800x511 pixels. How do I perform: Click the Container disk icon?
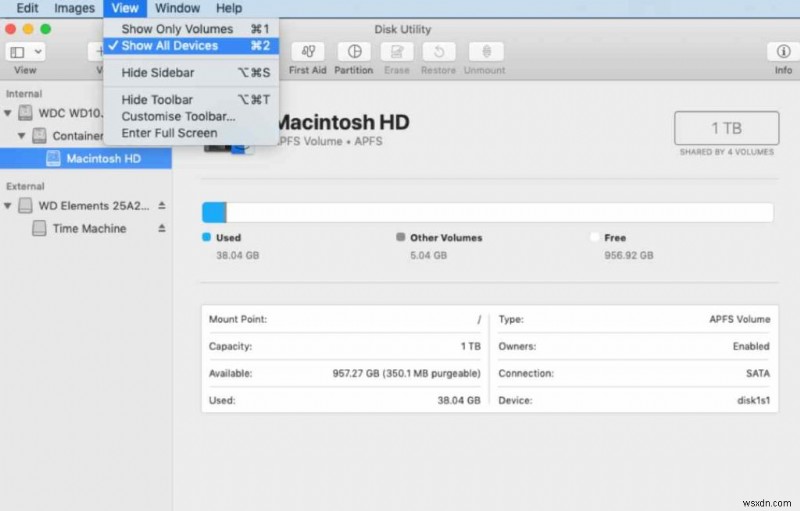(x=39, y=136)
